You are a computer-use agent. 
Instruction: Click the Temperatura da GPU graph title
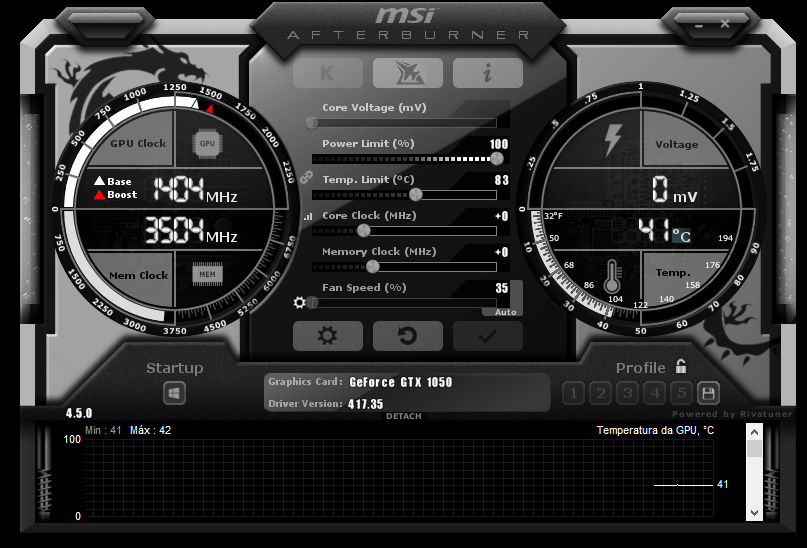point(655,430)
